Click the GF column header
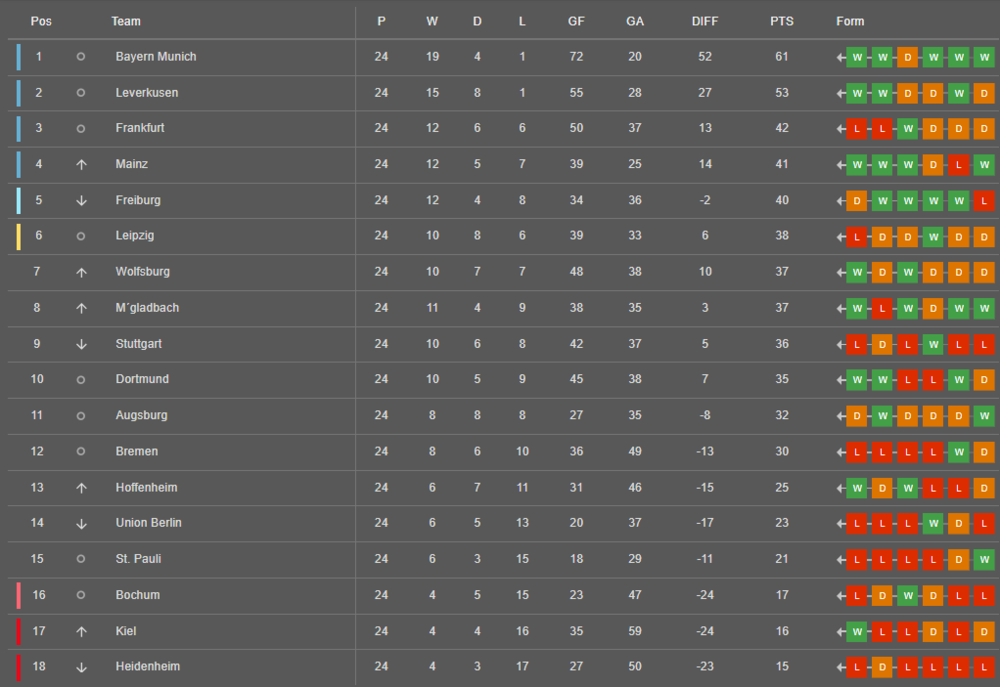1000x687 pixels. [x=577, y=21]
